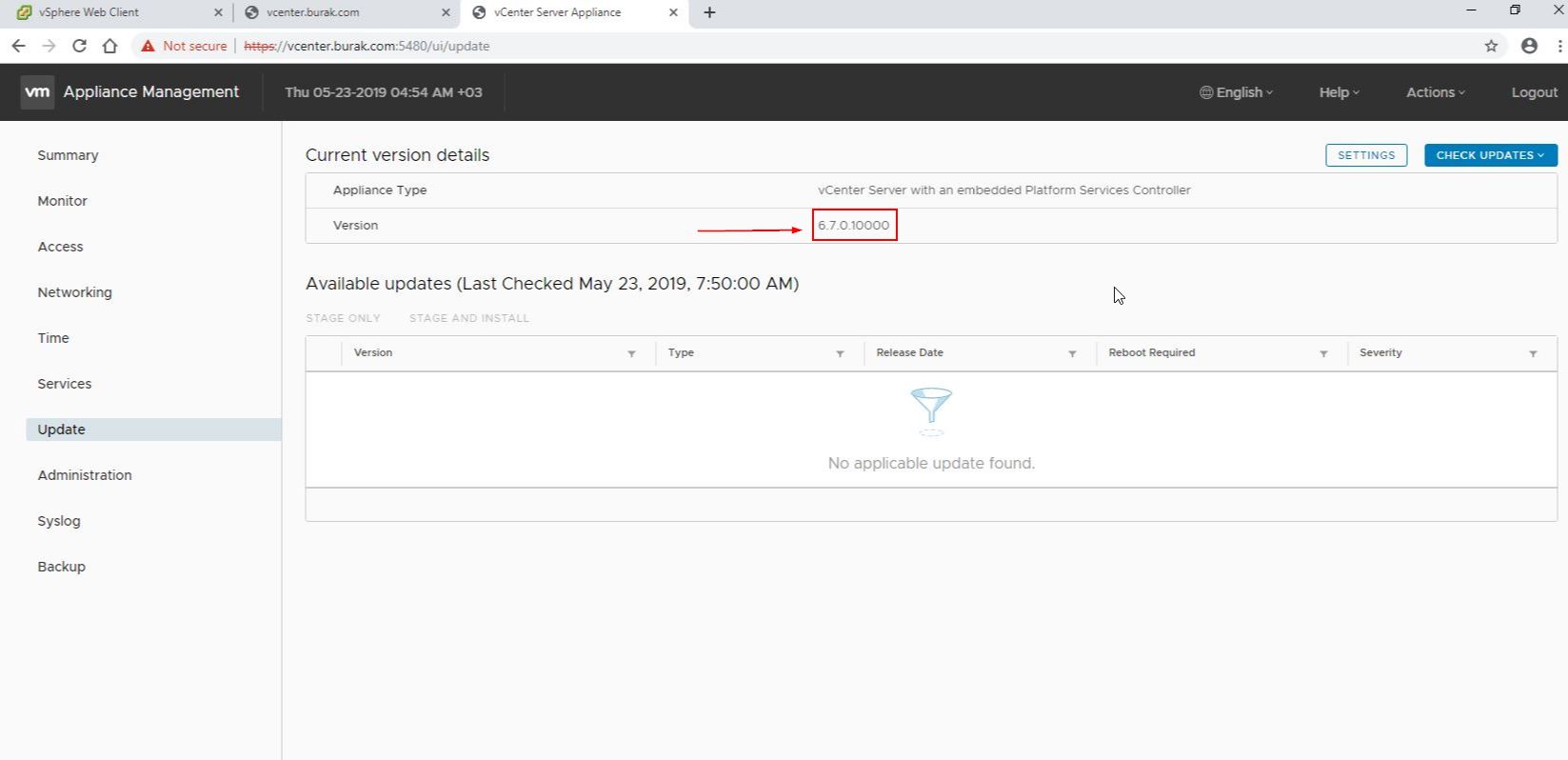Click Stage and Install

tap(469, 318)
